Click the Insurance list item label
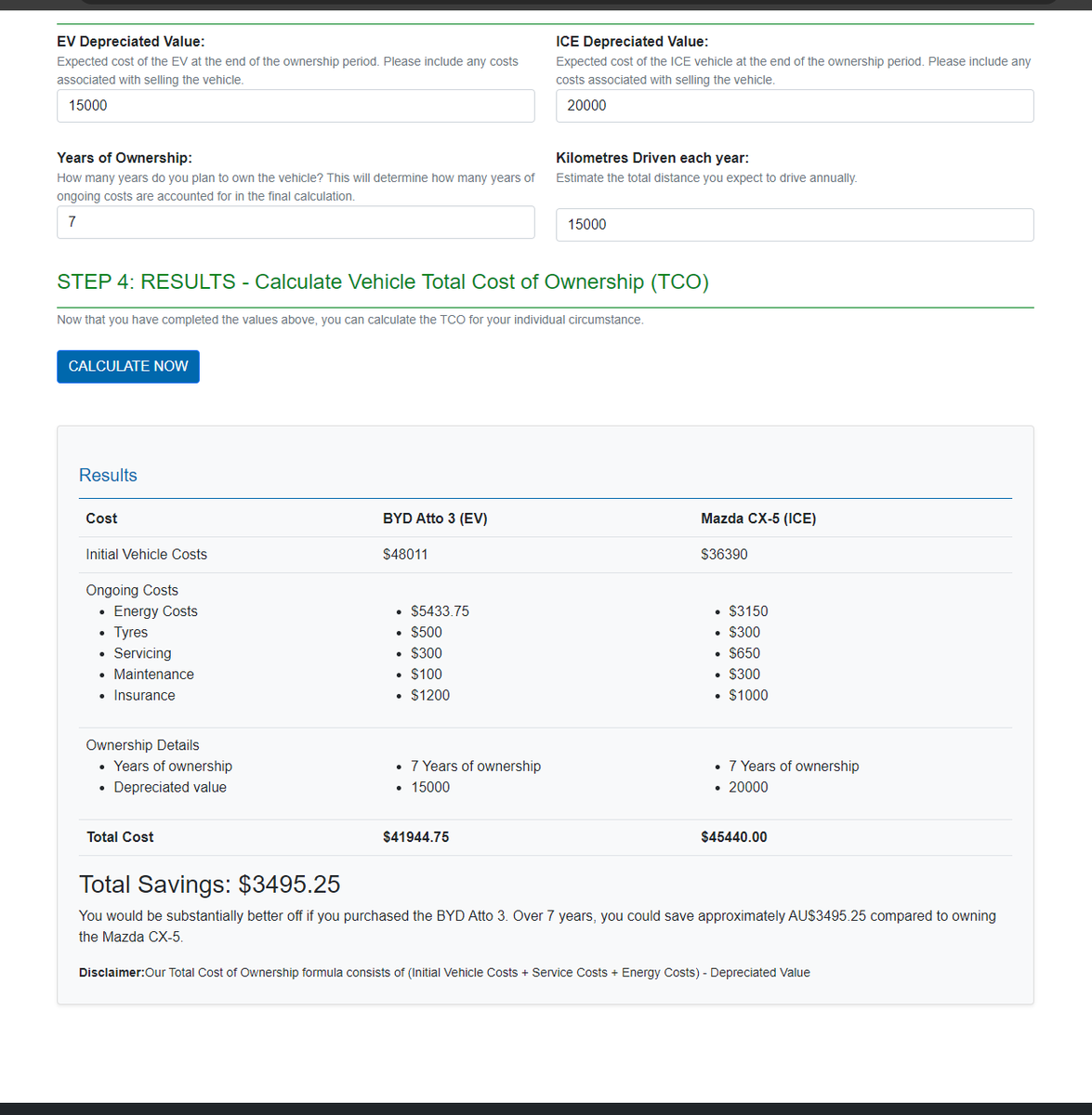Screen dimensions: 1092x1115 144,695
